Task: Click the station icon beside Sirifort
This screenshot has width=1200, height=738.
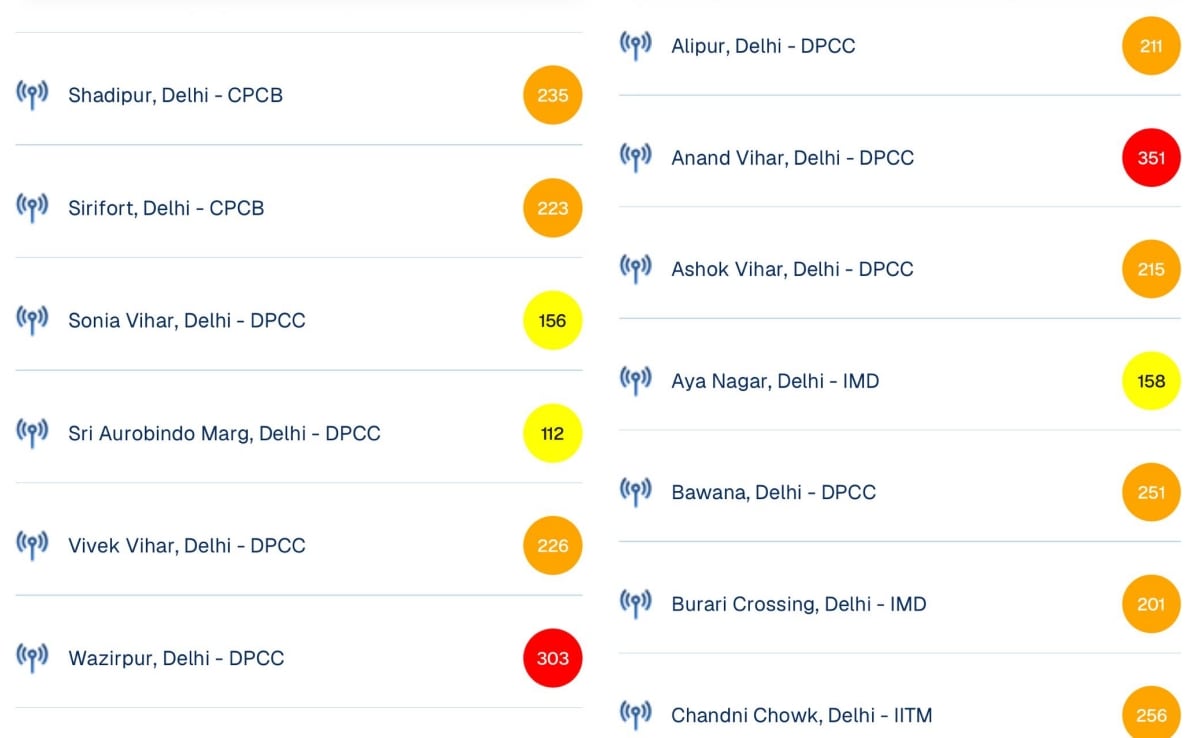Action: click(x=32, y=208)
